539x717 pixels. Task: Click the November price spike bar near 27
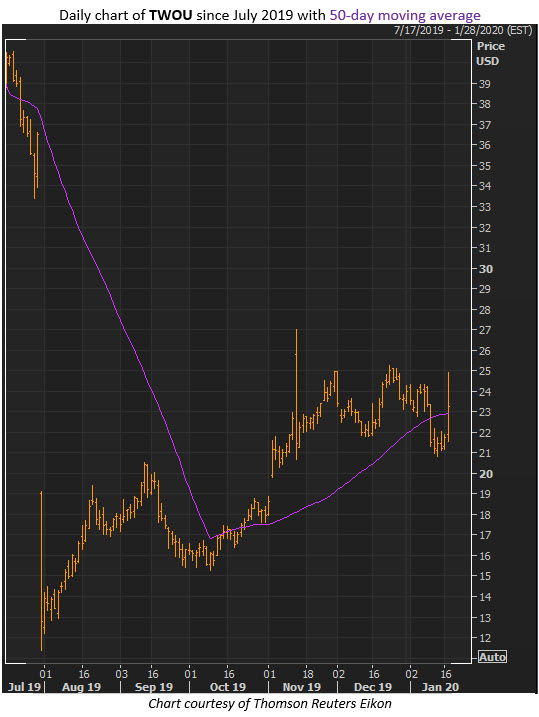pos(296,394)
